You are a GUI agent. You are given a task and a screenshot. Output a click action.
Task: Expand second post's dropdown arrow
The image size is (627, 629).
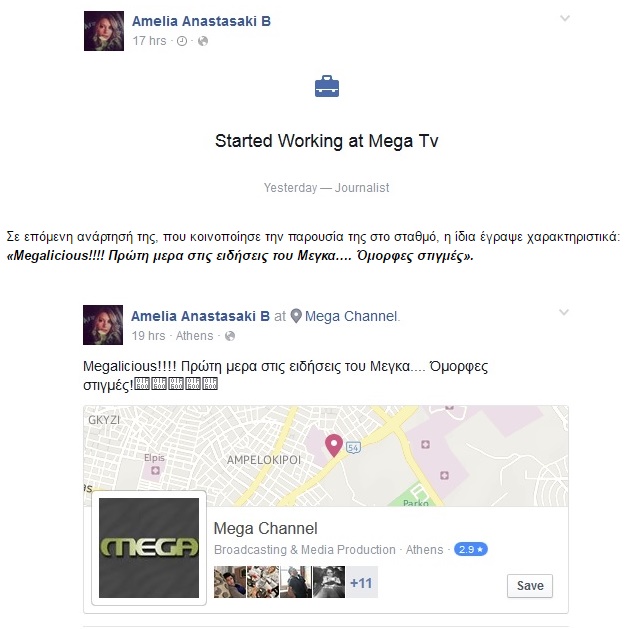tap(564, 312)
